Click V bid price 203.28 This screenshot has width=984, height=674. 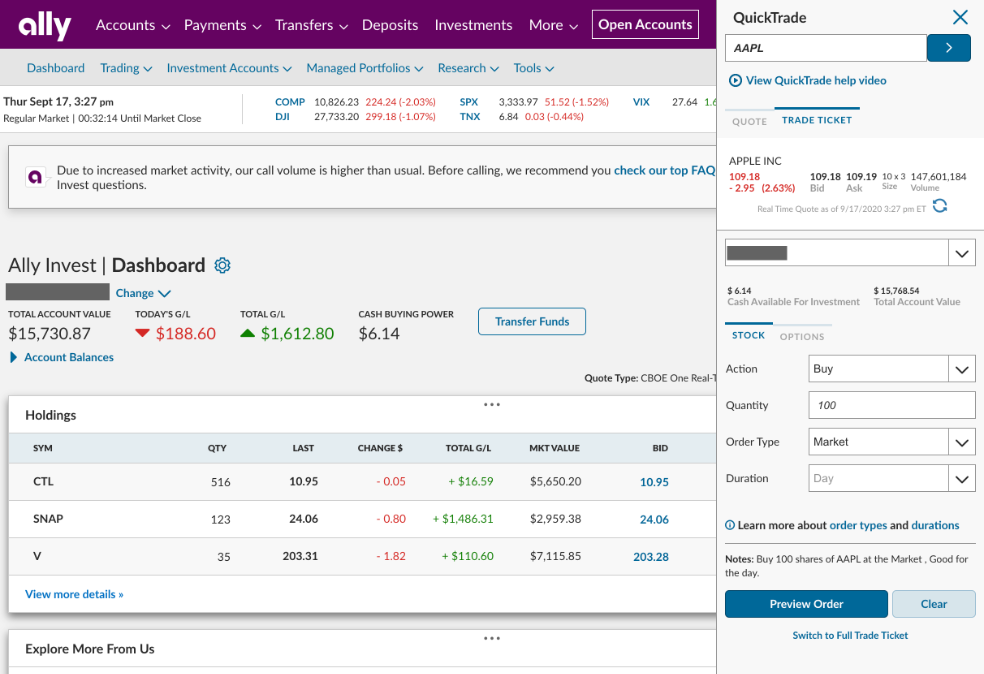click(x=651, y=556)
